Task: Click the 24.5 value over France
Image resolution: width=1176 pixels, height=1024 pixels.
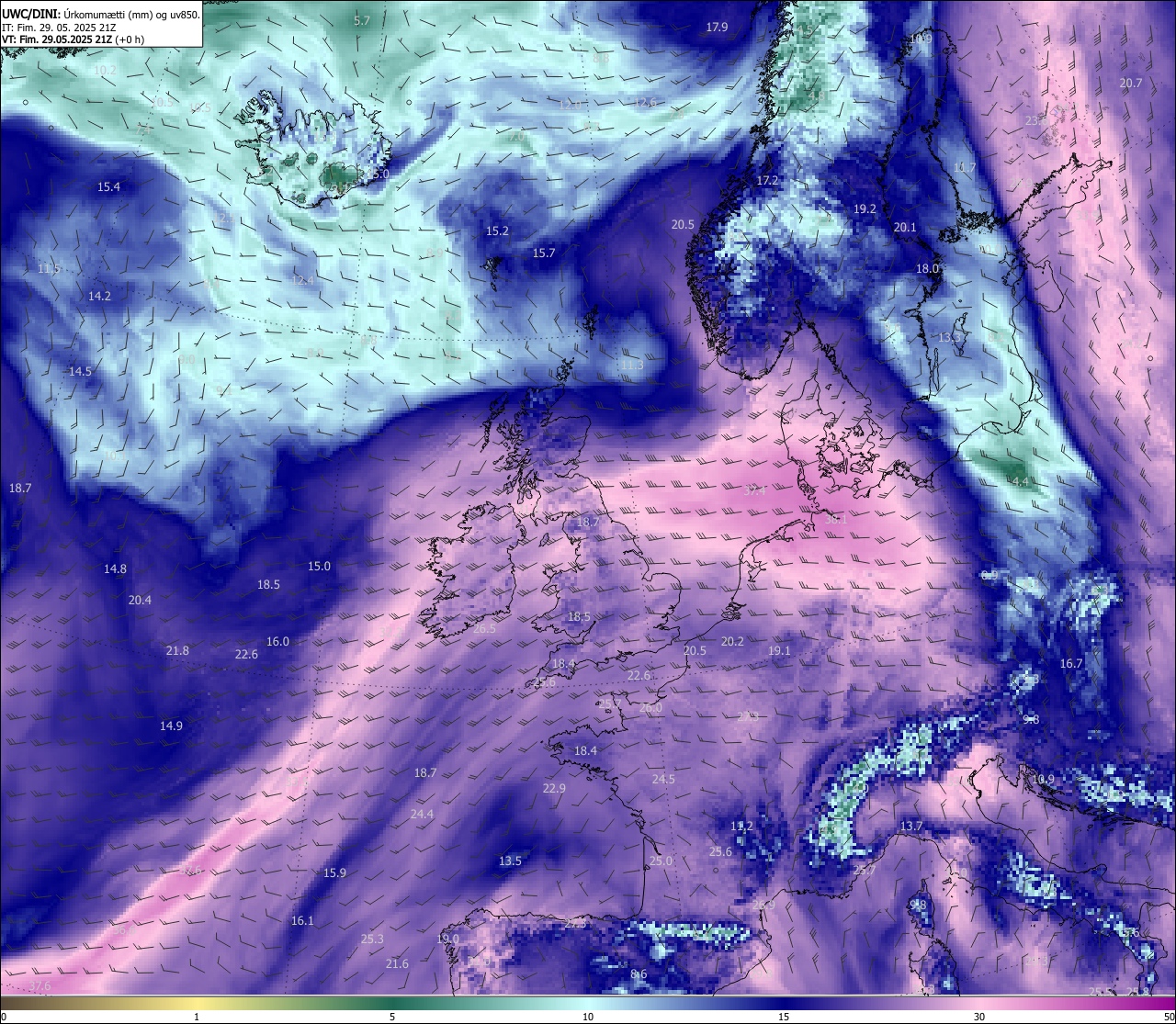Action: click(663, 780)
